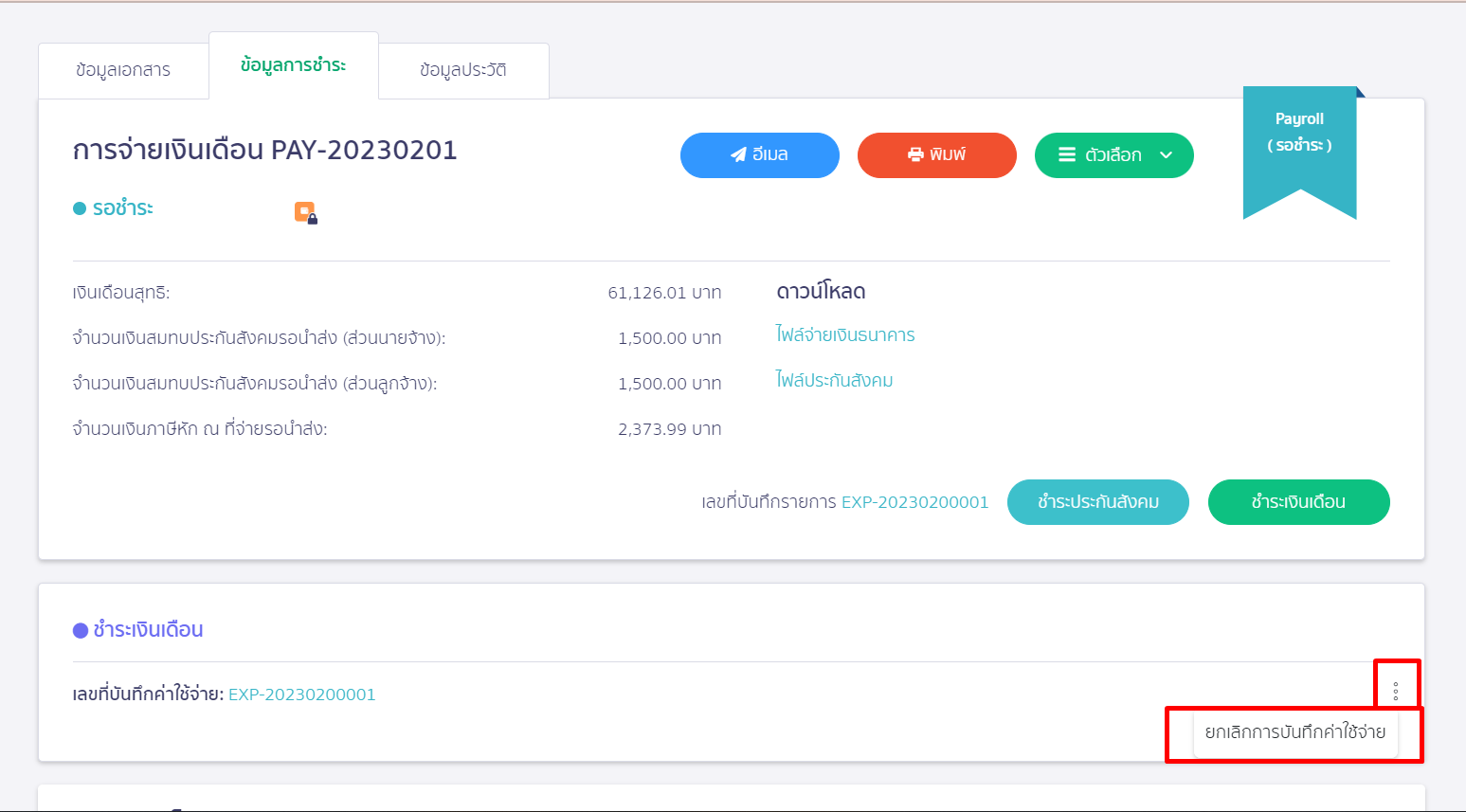This screenshot has width=1466, height=812.
Task: Click the green ชำระเงินเดือน button
Action: pyautogui.click(x=1298, y=502)
